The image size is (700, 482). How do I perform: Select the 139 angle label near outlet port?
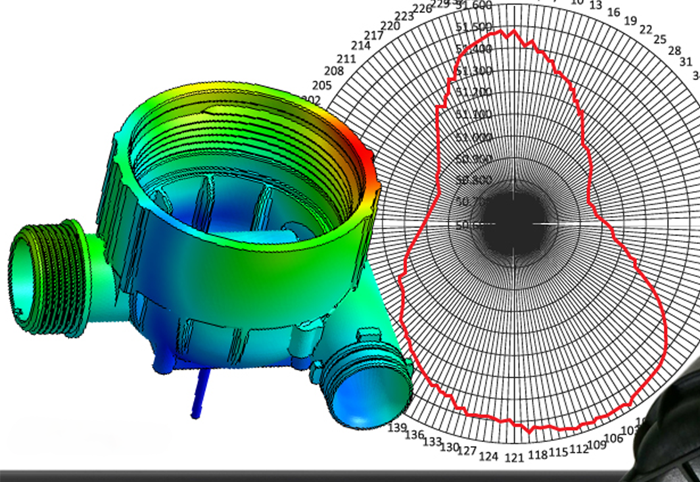pos(397,427)
